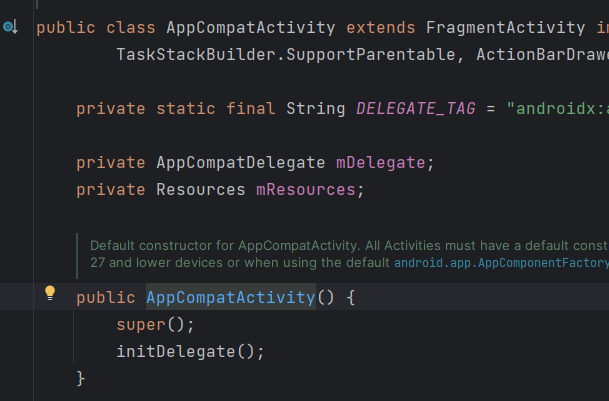This screenshot has height=401, width=609.
Task: Click TaskStackBuilder.SupportParentable interface name
Action: coord(286,55)
